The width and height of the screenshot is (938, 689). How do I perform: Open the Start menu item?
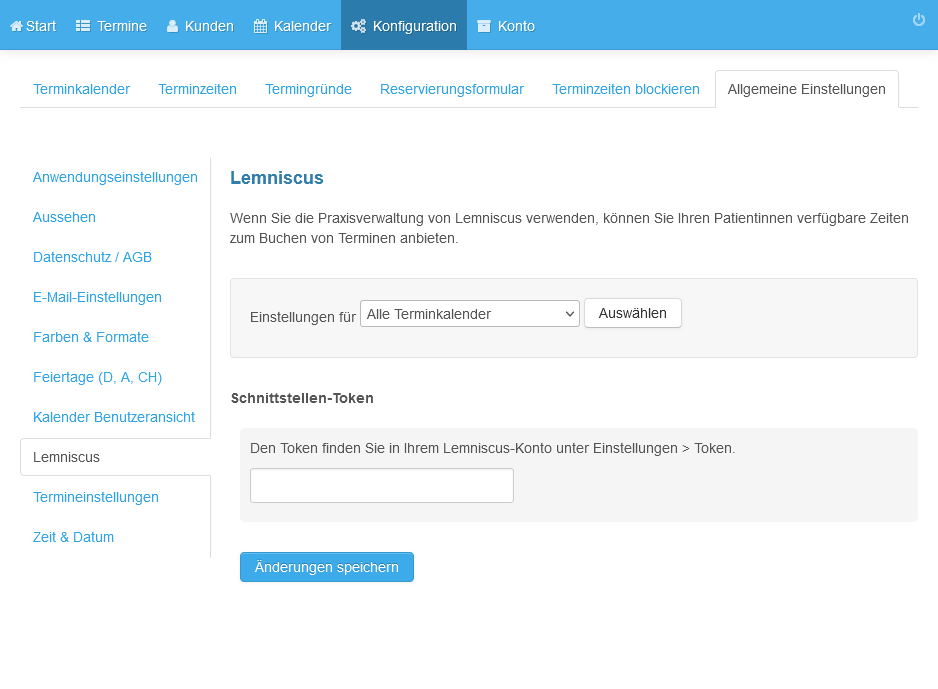tap(34, 25)
